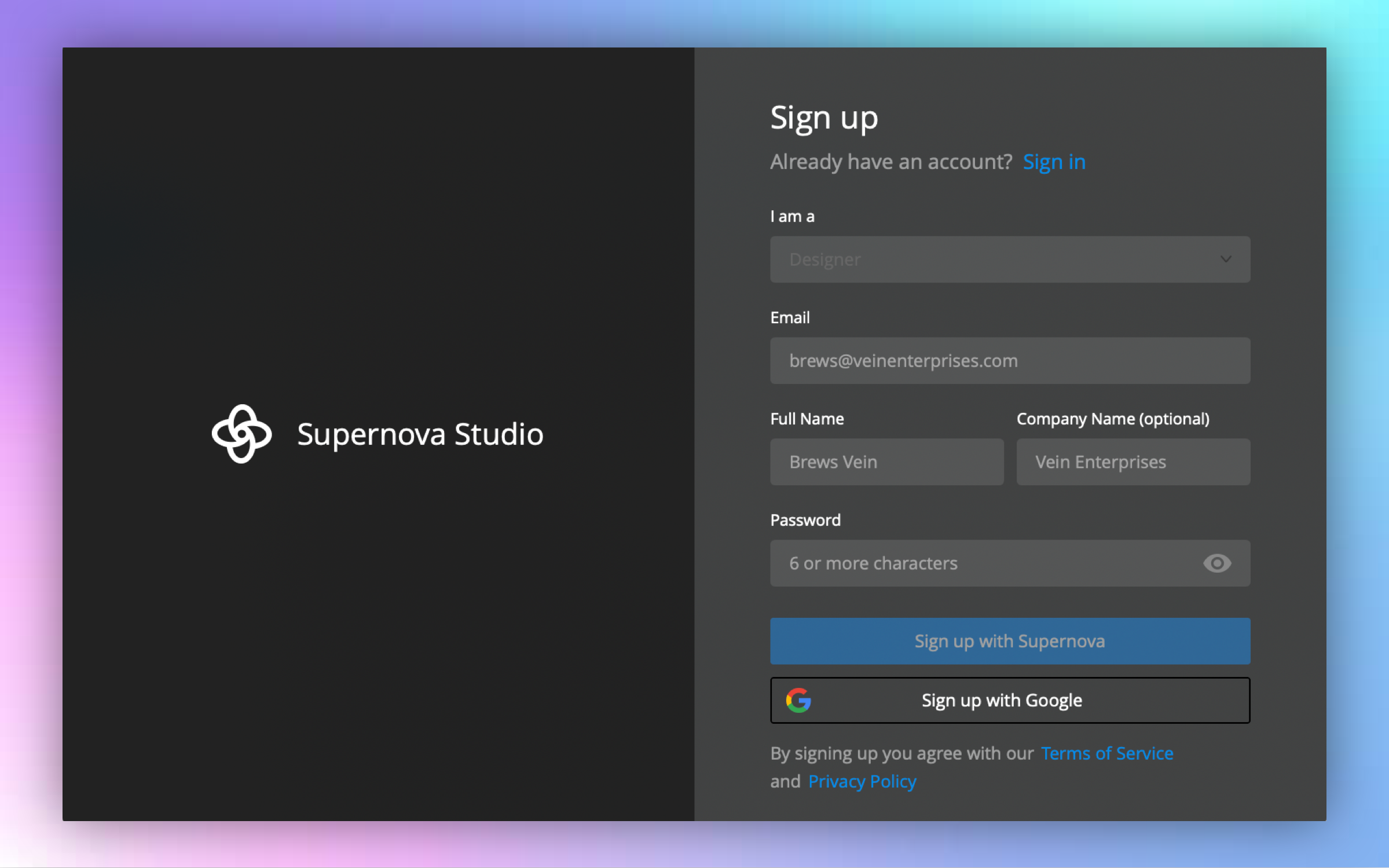Toggle password visibility with eye icon
The image size is (1389, 868).
[1216, 563]
